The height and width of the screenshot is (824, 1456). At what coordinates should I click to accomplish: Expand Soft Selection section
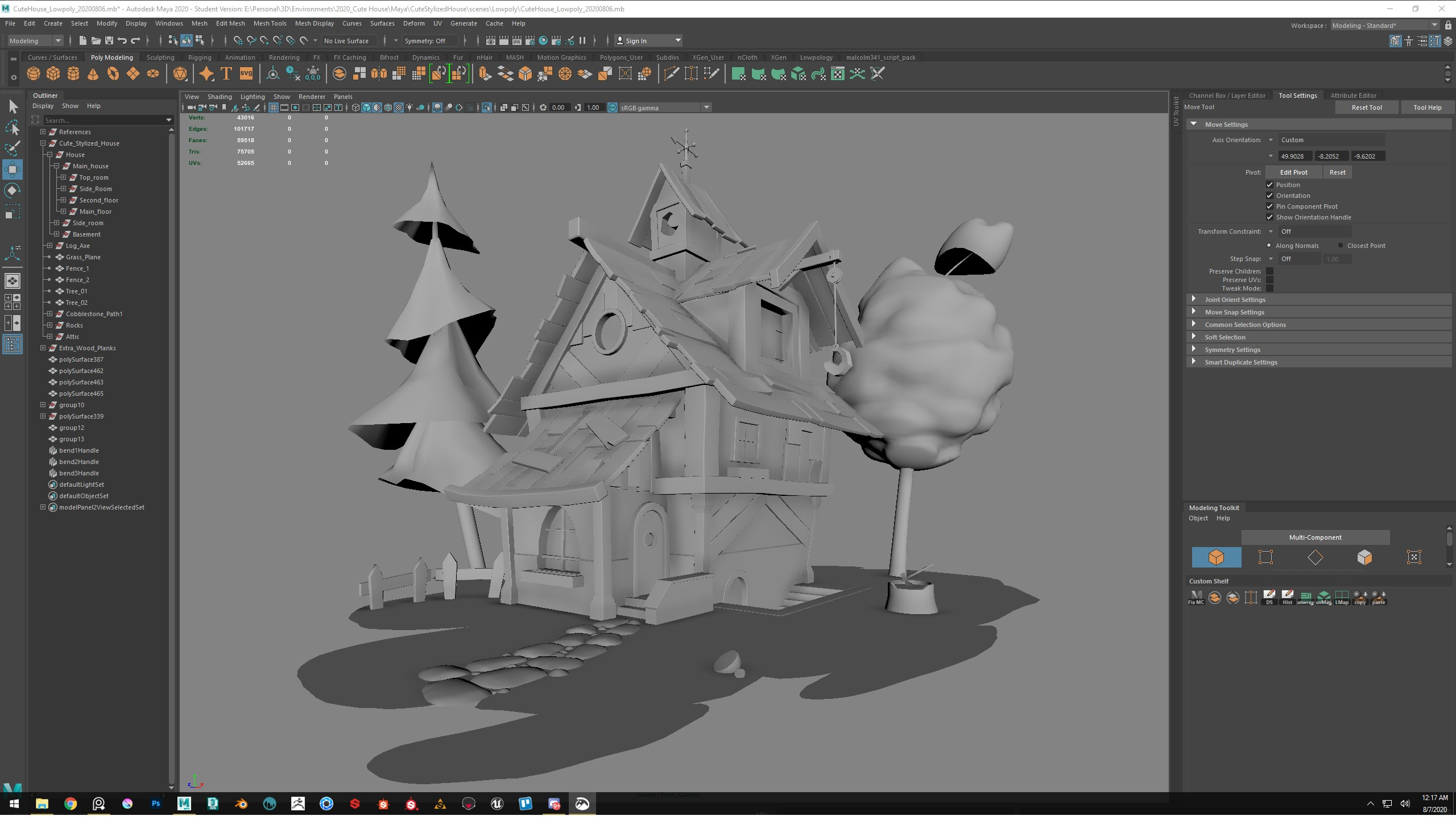pos(1319,337)
